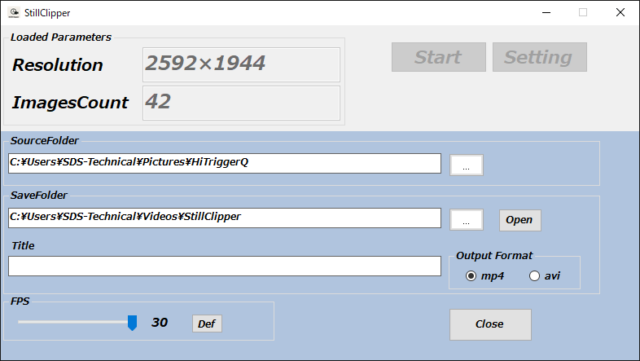
Task: Click in the SourceFolder path field
Action: coord(224,163)
